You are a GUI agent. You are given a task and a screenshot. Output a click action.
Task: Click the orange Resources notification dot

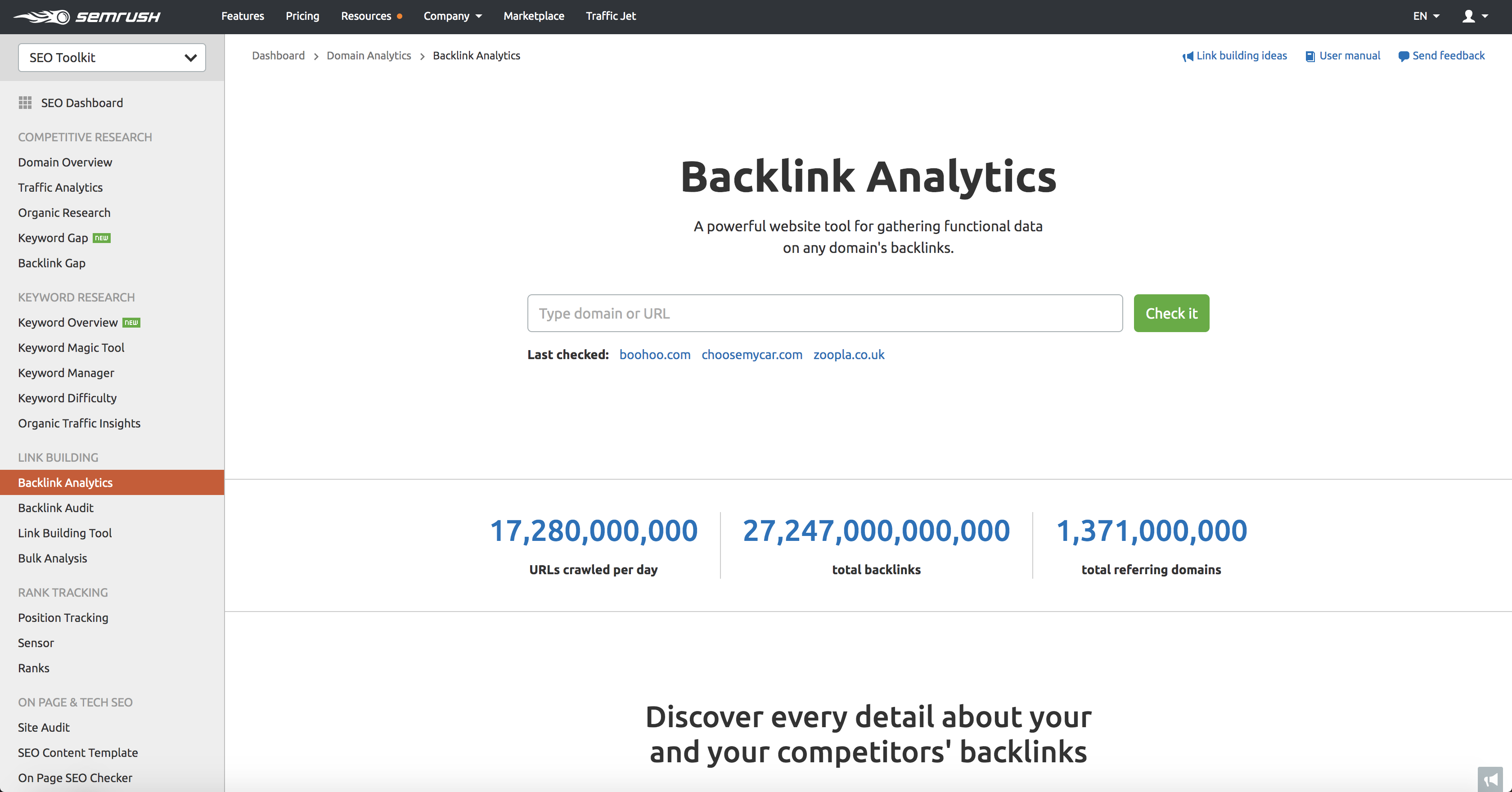(400, 17)
